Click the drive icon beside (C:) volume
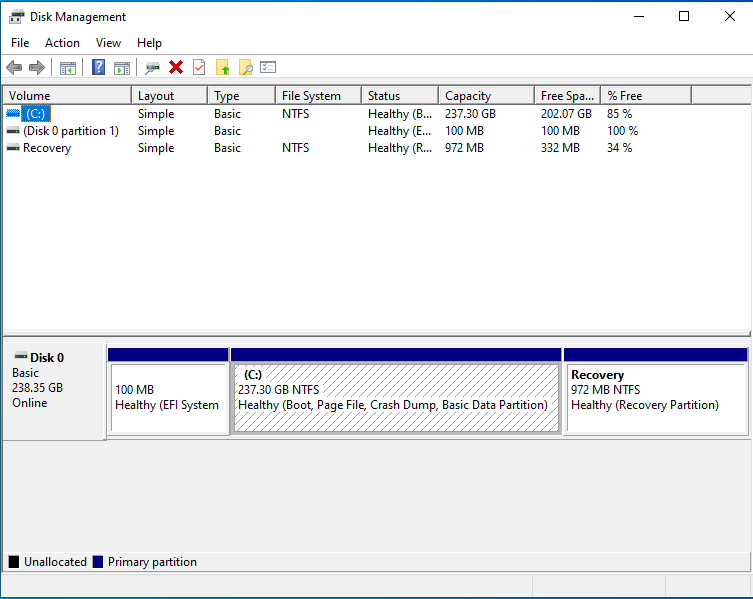The image size is (753, 599). [13, 113]
